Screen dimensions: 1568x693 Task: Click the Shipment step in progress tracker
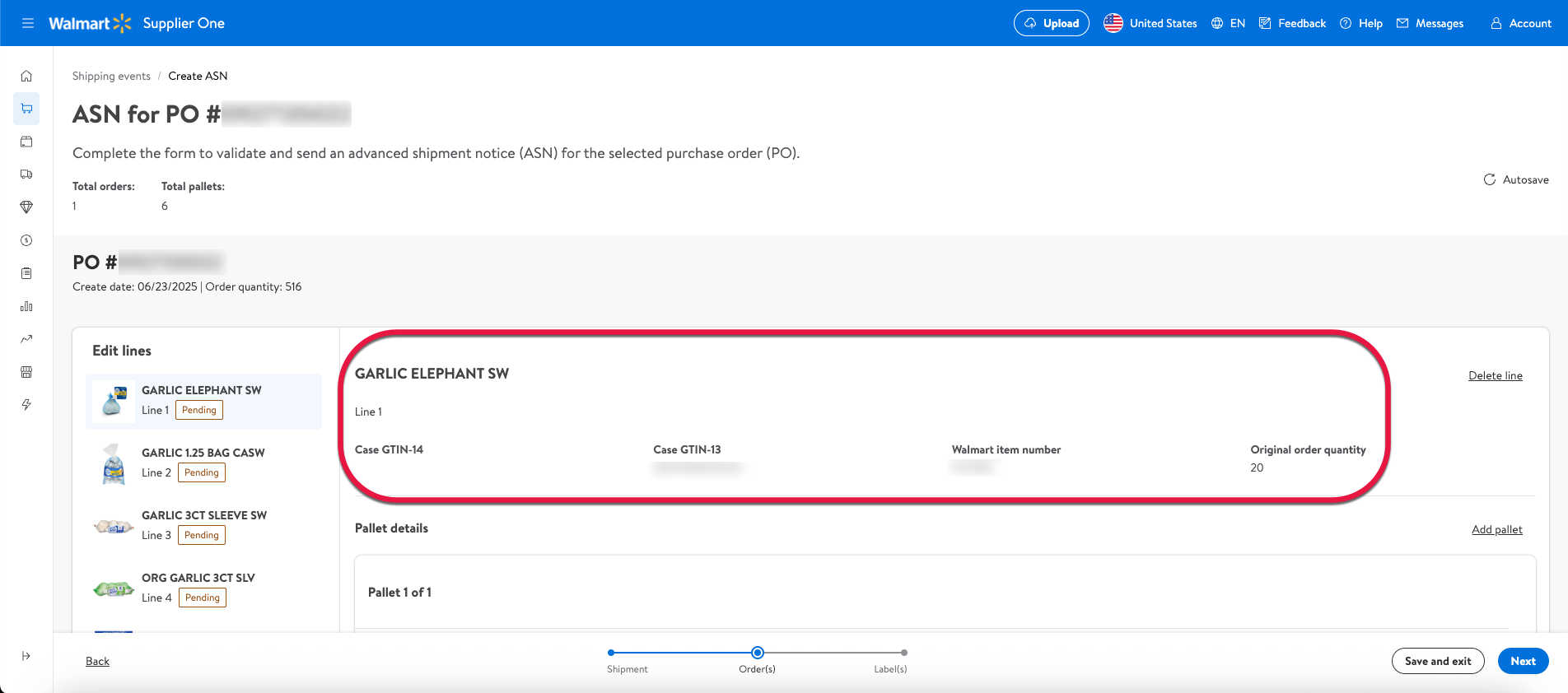(611, 653)
